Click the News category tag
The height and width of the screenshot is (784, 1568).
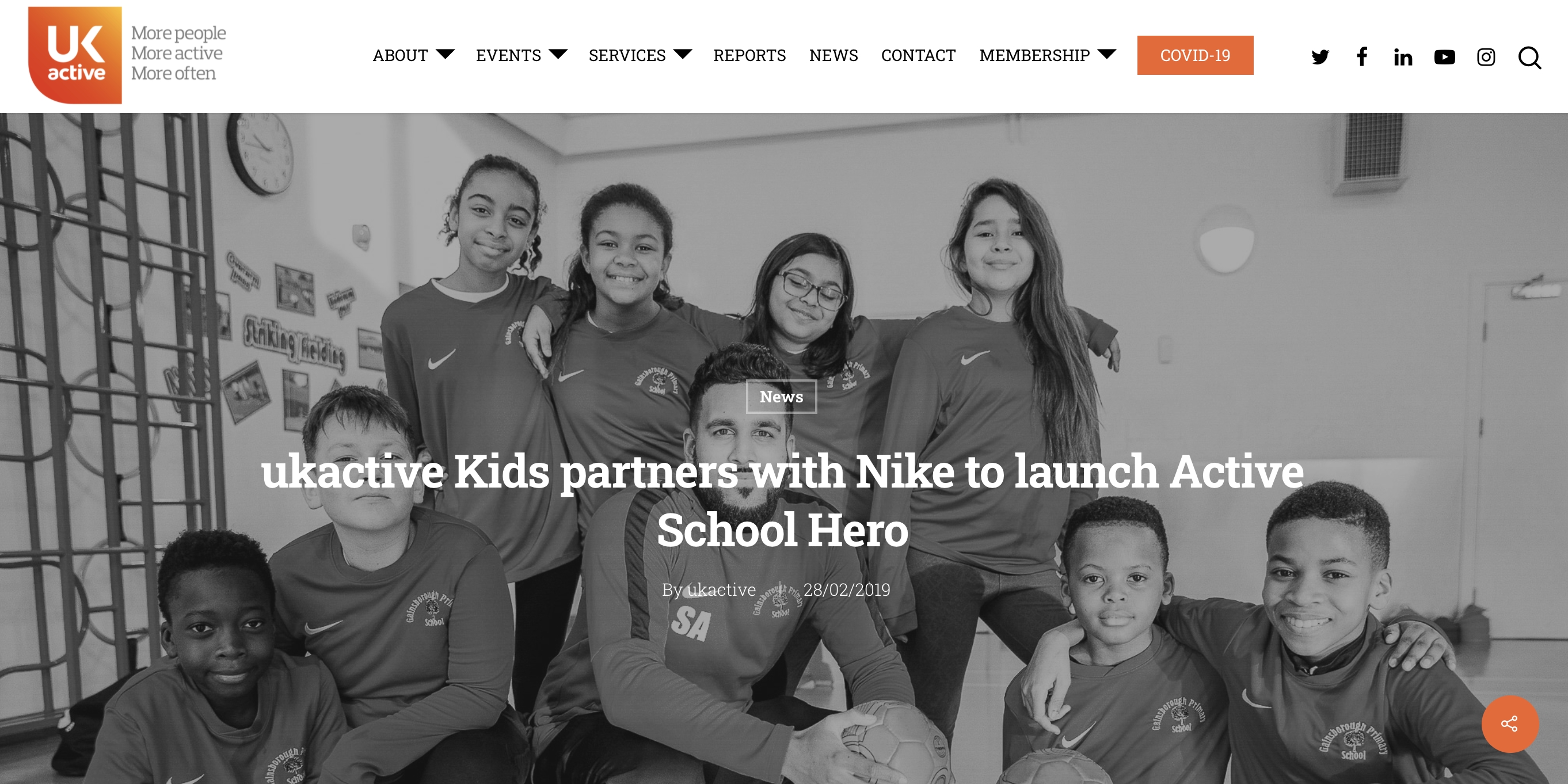(781, 396)
